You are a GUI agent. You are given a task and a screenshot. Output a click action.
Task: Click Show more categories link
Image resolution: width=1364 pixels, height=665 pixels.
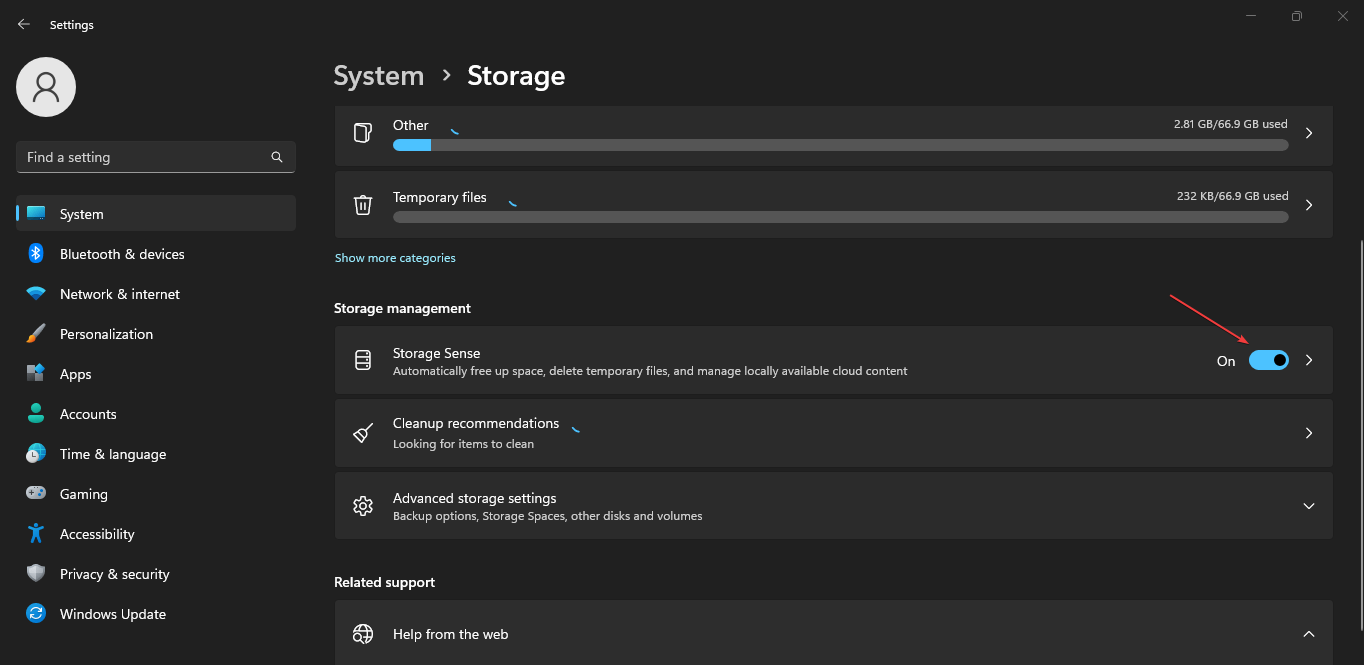pyautogui.click(x=395, y=257)
